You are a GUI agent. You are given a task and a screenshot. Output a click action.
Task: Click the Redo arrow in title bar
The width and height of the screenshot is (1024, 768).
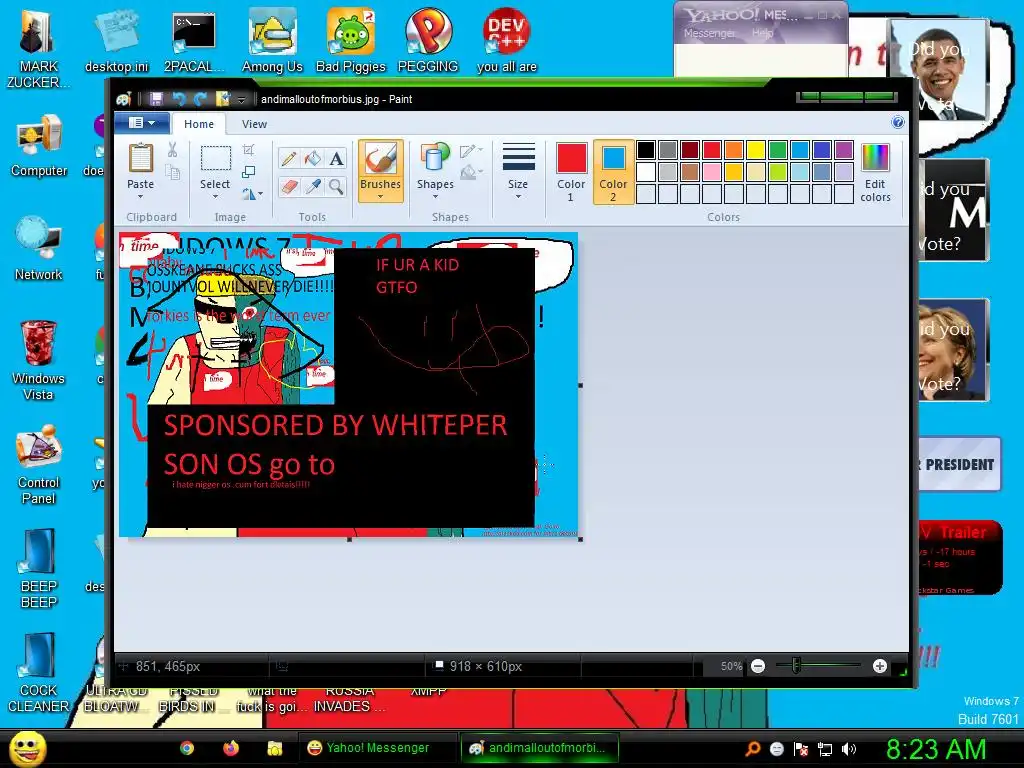pyautogui.click(x=200, y=99)
